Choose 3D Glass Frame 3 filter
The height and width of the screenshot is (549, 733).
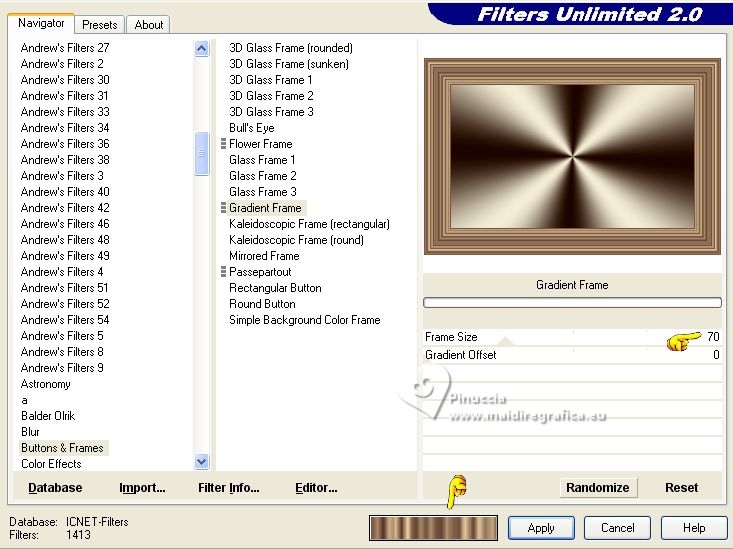pyautogui.click(x=271, y=112)
